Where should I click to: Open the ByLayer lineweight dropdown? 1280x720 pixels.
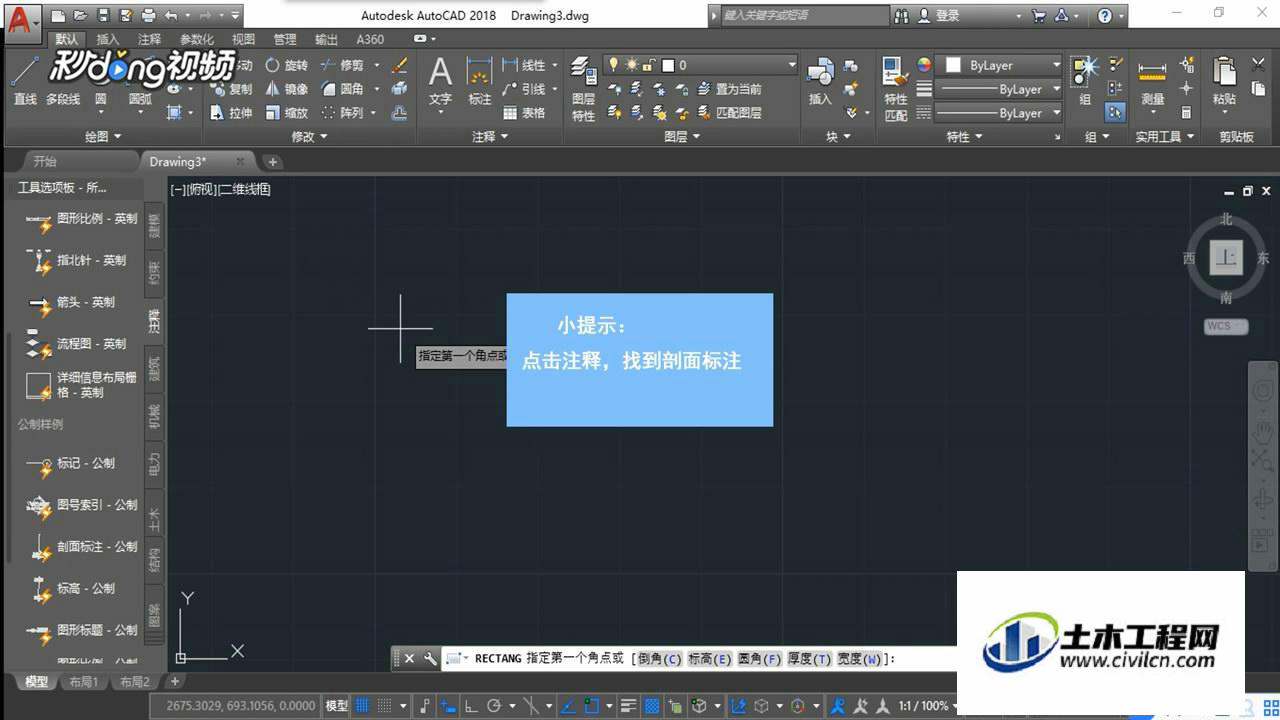1000,89
